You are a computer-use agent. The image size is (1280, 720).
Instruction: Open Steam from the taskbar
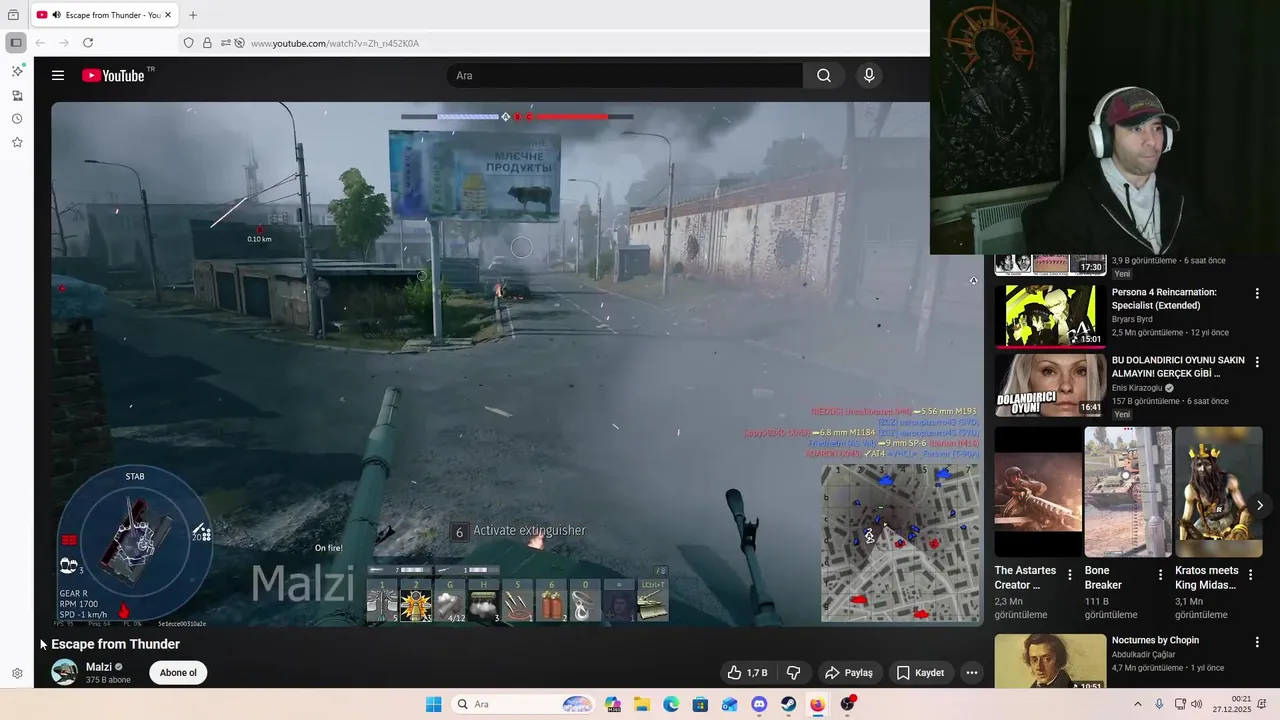tap(788, 704)
